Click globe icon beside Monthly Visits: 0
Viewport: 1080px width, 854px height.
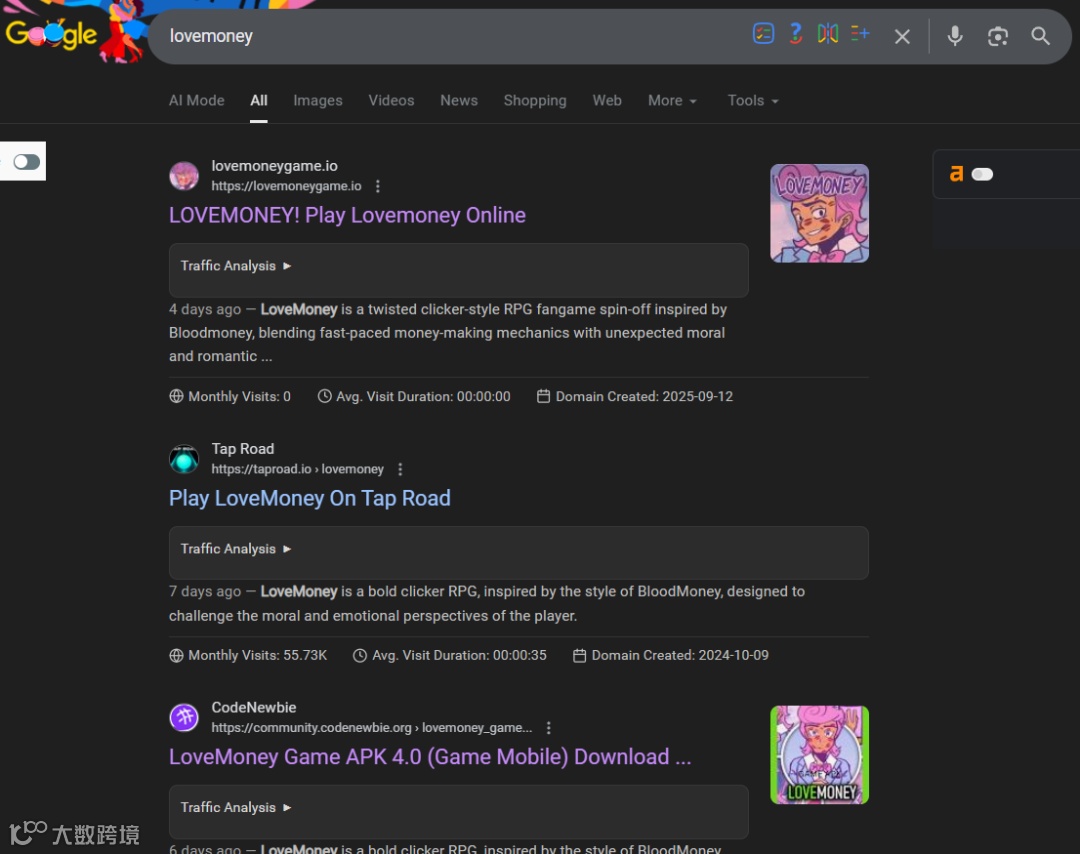point(176,396)
